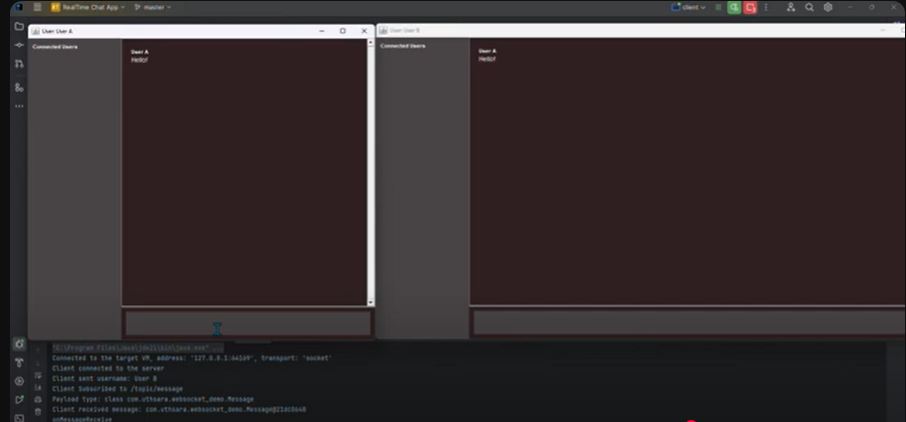Click the User A sender name in User A window

tap(140, 52)
